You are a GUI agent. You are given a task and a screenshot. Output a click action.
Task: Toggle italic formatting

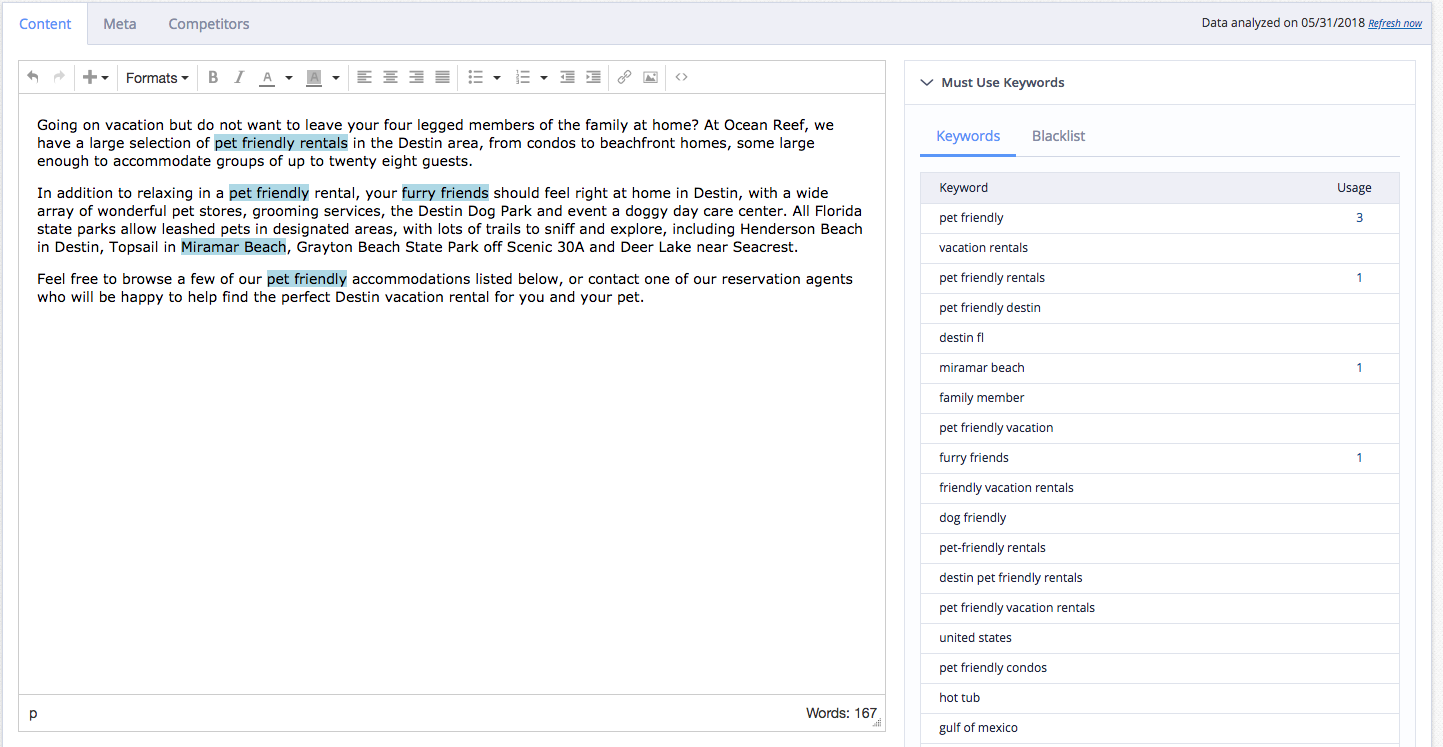click(x=239, y=77)
